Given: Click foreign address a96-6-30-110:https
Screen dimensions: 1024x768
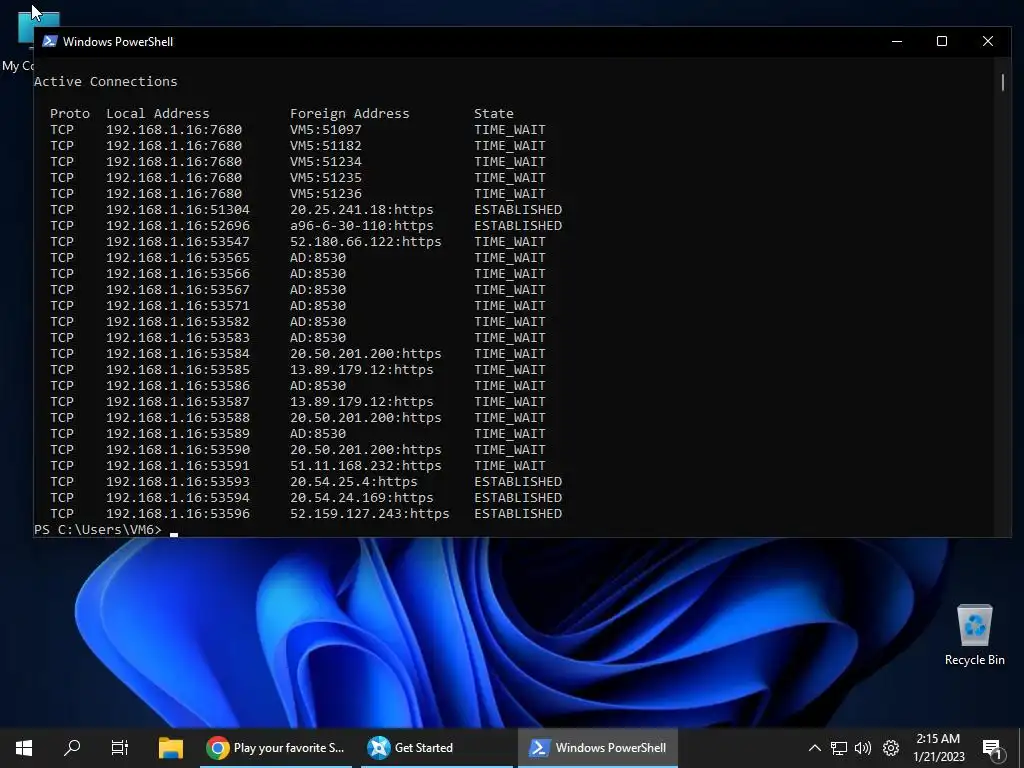Looking at the screenshot, I should (362, 225).
